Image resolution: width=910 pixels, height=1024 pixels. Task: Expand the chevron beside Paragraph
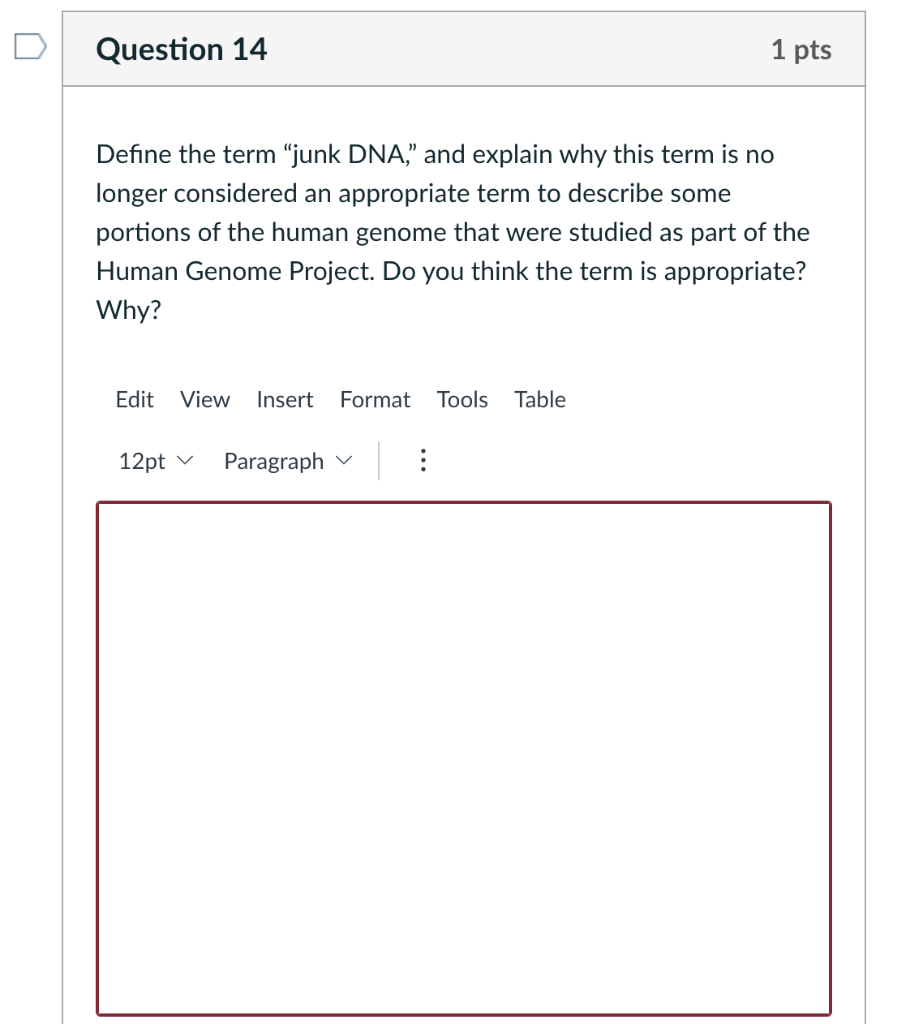pyautogui.click(x=344, y=462)
